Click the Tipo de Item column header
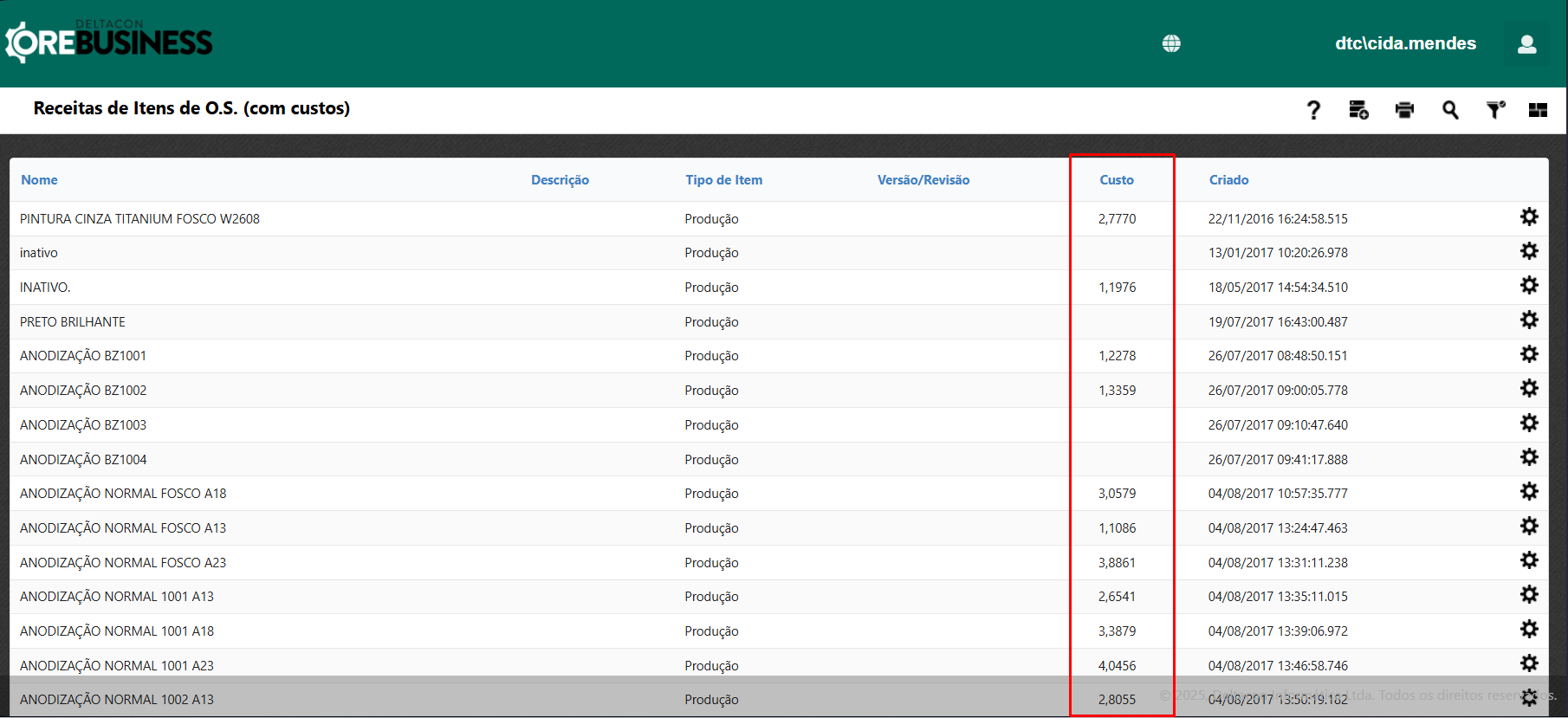Viewport: 1568px width, 718px height. tap(723, 180)
